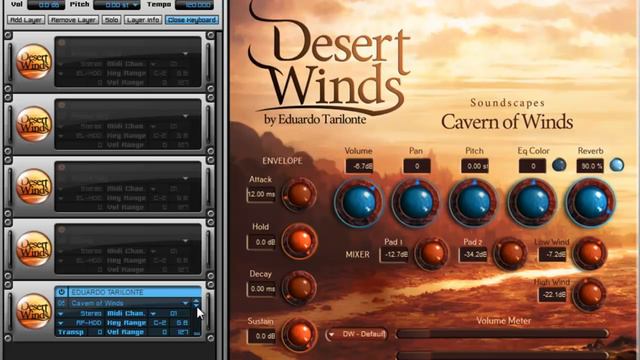Open the patch dropdown on the topmost dimmed layer
This screenshot has height=360, width=640.
coord(185,53)
